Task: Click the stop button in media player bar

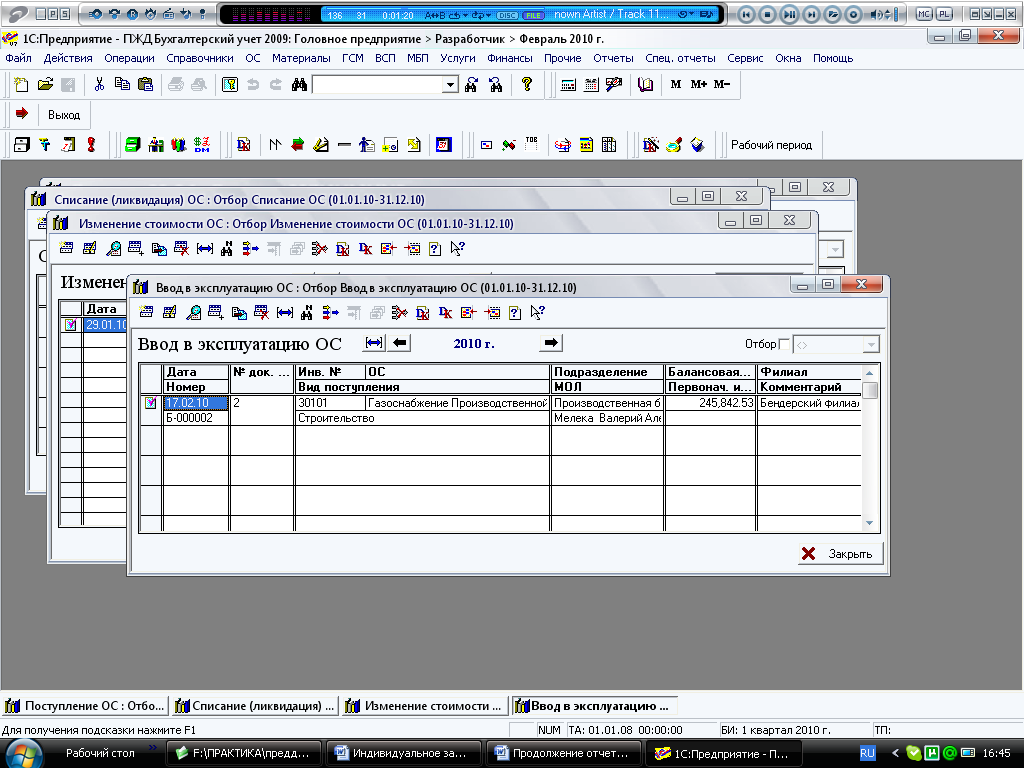Action: tap(768, 14)
